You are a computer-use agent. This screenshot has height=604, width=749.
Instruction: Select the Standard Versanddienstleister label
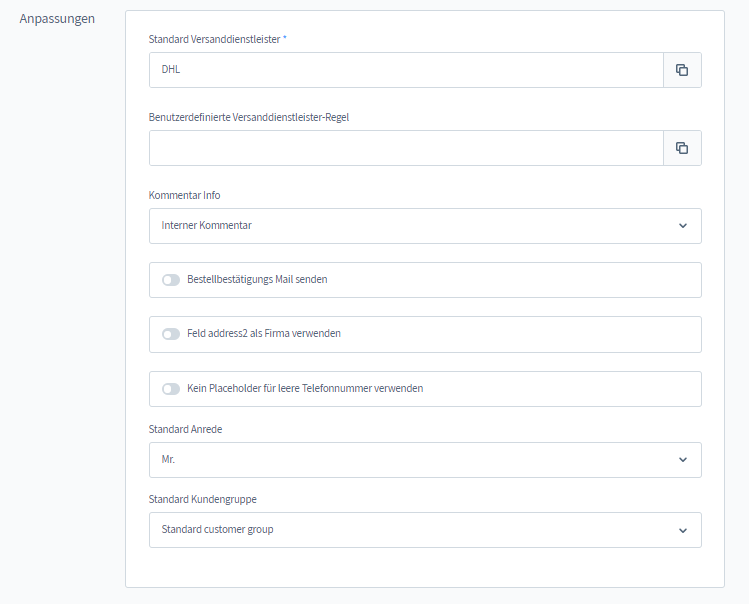tap(214, 39)
